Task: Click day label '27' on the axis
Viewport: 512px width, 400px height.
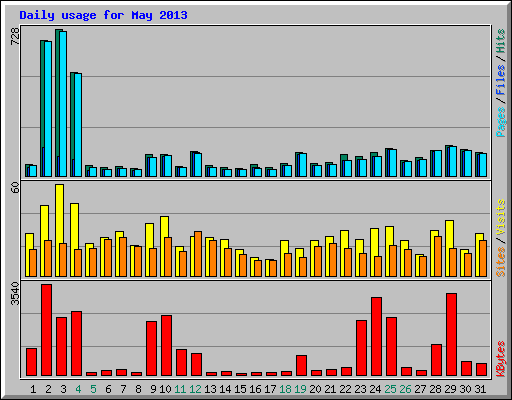Action: [x=420, y=389]
